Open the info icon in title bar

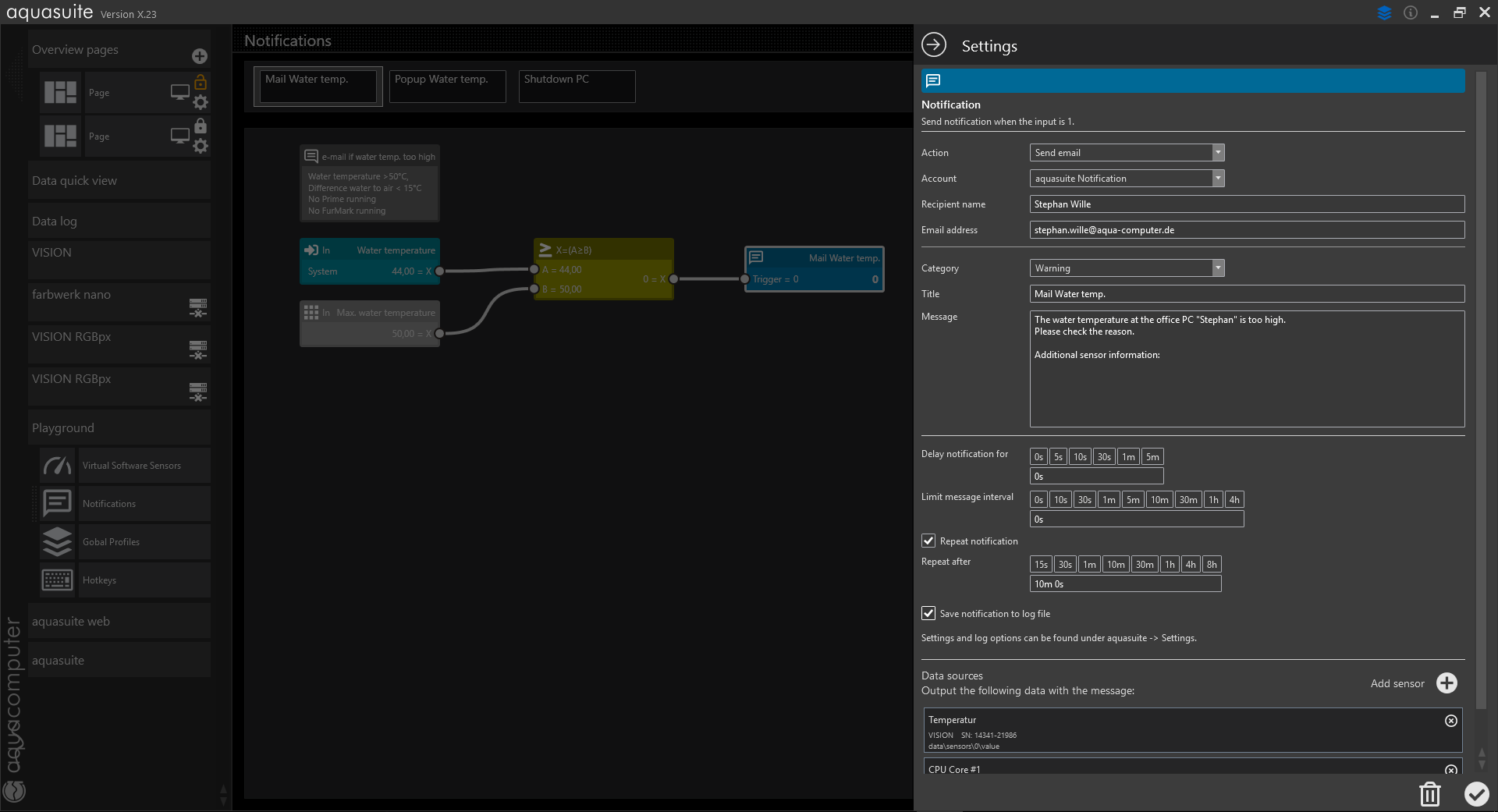1411,12
